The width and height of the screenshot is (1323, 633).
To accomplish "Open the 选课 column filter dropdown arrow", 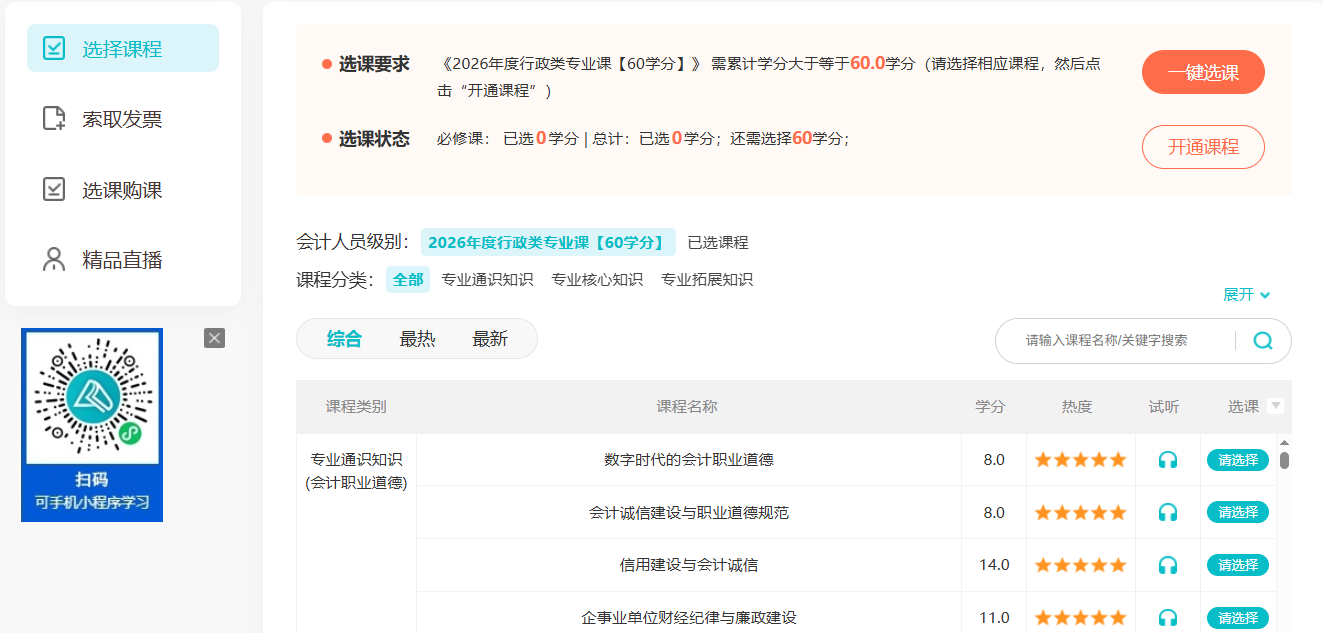I will (1275, 406).
